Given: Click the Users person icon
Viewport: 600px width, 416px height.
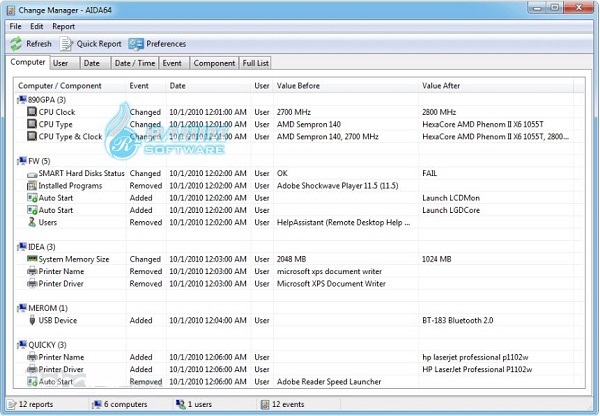Looking at the screenshot, I should pos(32,222).
